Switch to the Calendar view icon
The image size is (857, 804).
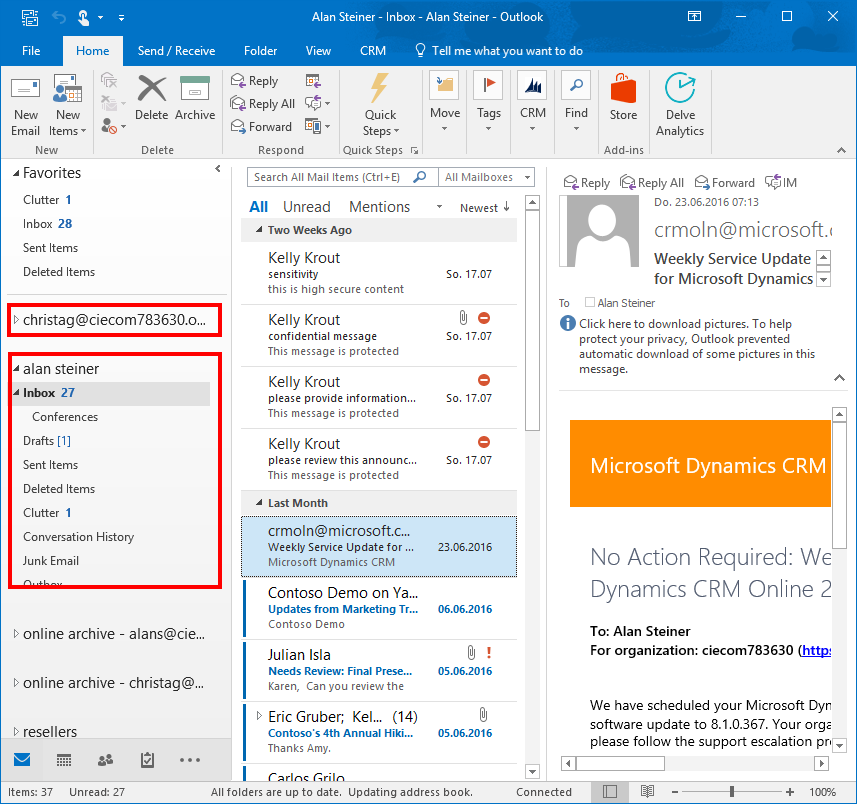click(x=64, y=760)
